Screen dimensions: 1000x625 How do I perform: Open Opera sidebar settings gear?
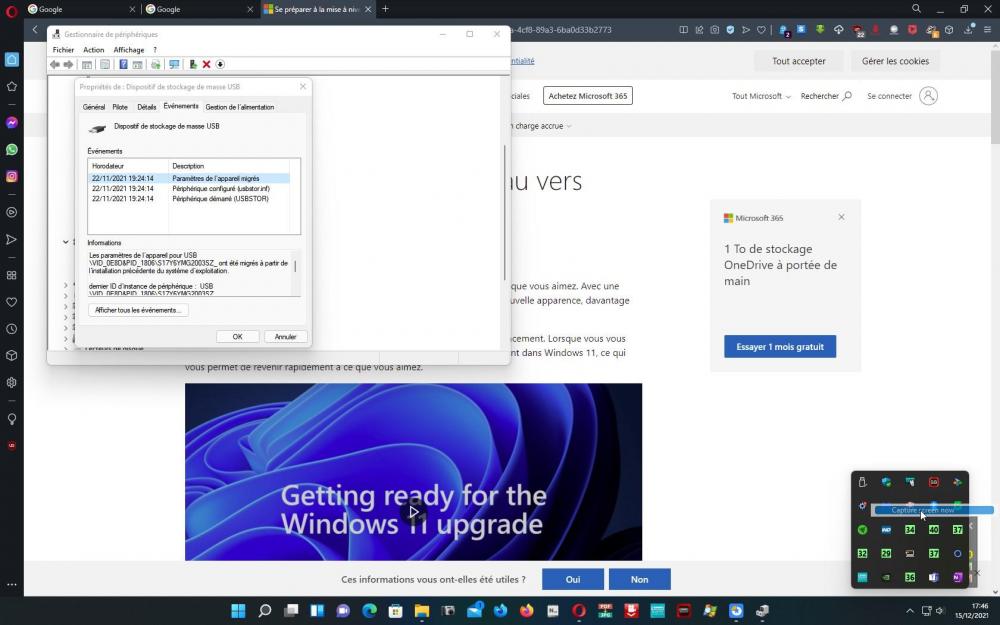(x=12, y=382)
